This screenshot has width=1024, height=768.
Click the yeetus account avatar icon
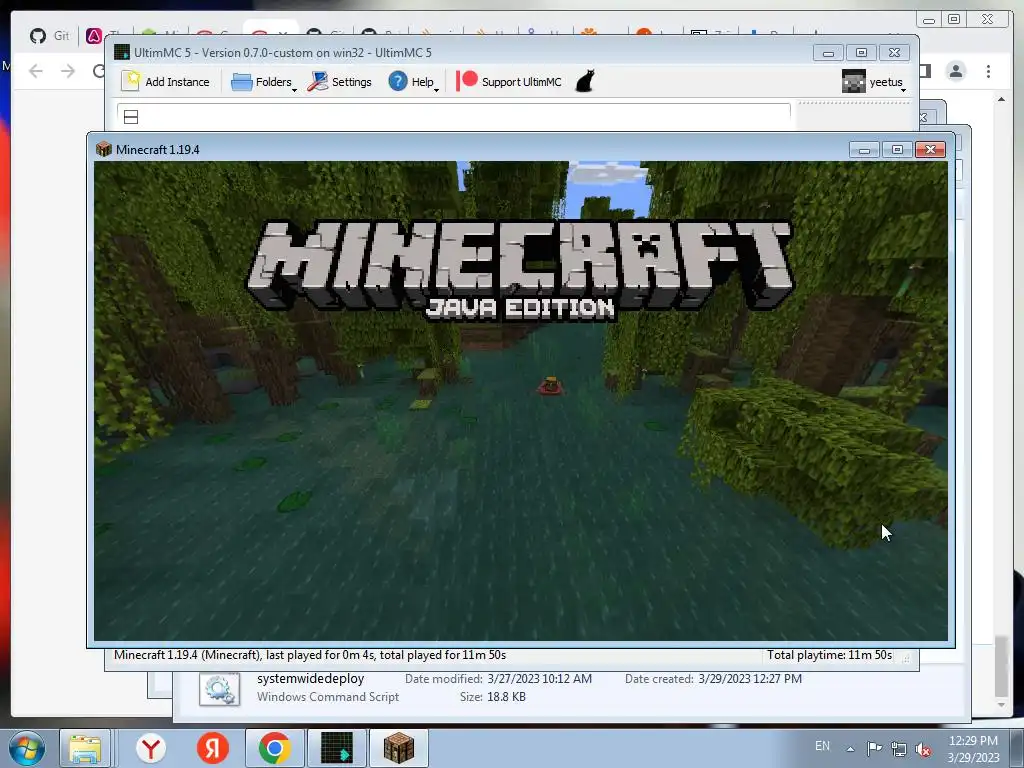[x=854, y=82]
